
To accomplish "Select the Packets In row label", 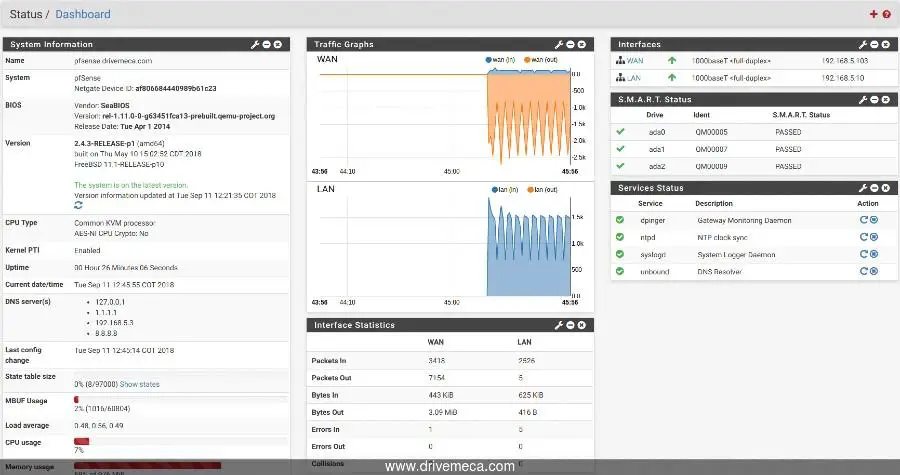I will [329, 361].
